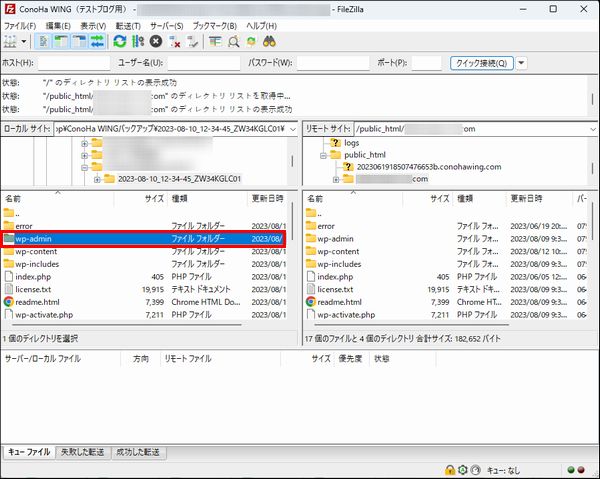Image resolution: width=600 pixels, height=479 pixels.
Task: Open the 編集(E) menu
Action: pyautogui.click(x=58, y=26)
